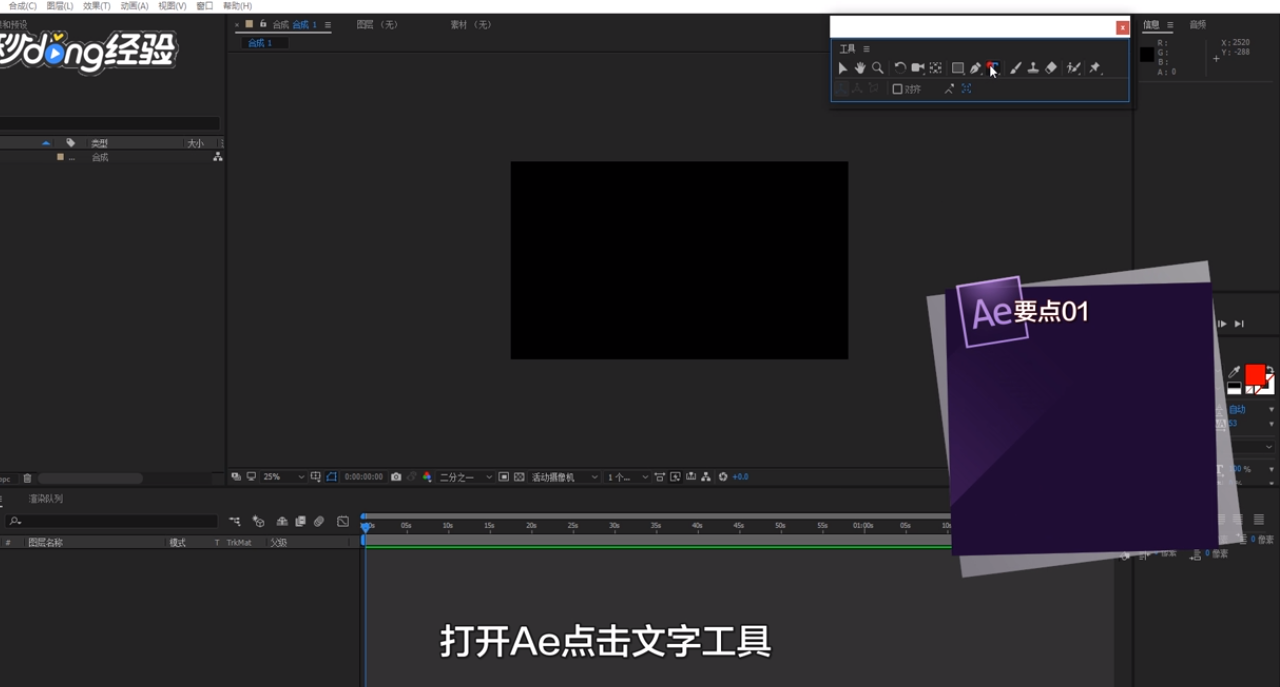The width and height of the screenshot is (1280, 687).
Task: Select the Roto Brush tool
Action: click(1074, 68)
